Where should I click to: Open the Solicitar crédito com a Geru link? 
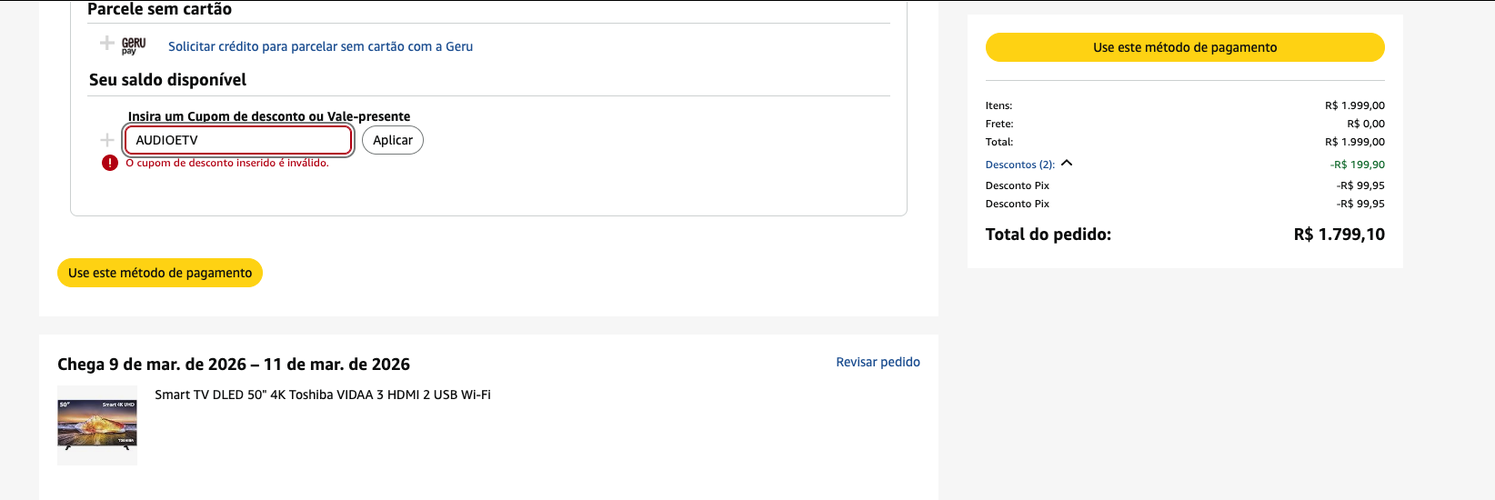tap(320, 46)
